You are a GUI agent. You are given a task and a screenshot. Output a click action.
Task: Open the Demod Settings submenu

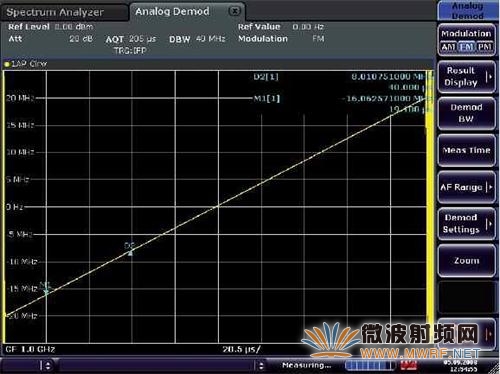pyautogui.click(x=466, y=224)
